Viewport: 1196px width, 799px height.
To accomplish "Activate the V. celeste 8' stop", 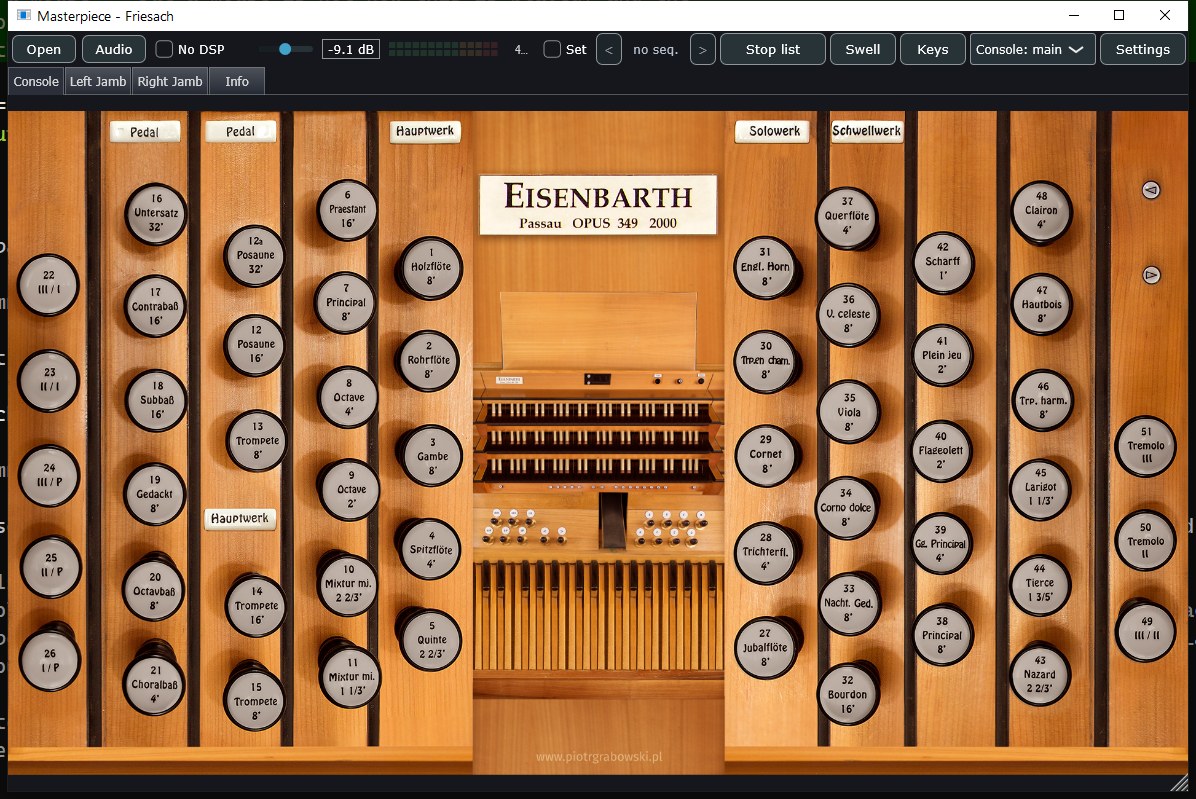I will pyautogui.click(x=848, y=314).
